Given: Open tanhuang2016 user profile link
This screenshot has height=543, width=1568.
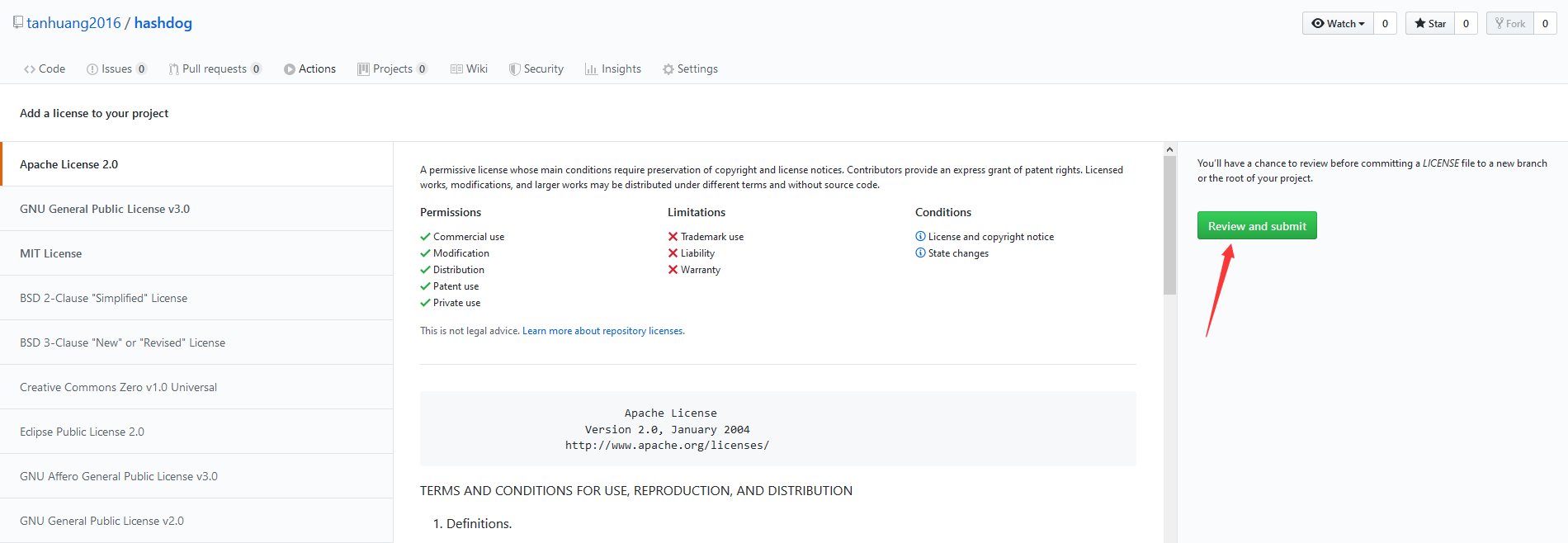Looking at the screenshot, I should pyautogui.click(x=73, y=23).
